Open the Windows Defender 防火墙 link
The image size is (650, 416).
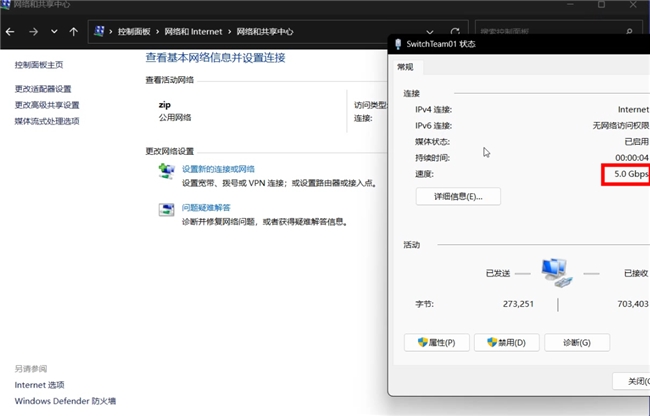[65, 401]
